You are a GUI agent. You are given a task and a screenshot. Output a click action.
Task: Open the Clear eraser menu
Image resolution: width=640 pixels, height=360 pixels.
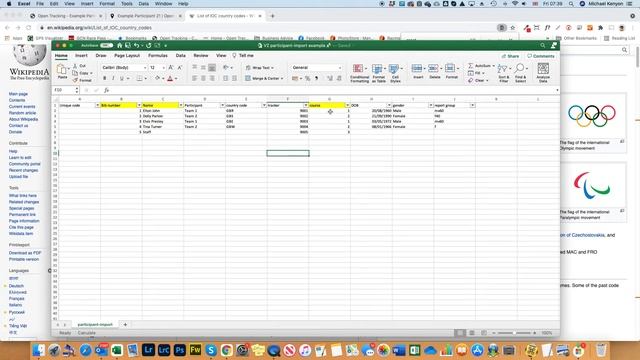(x=478, y=80)
